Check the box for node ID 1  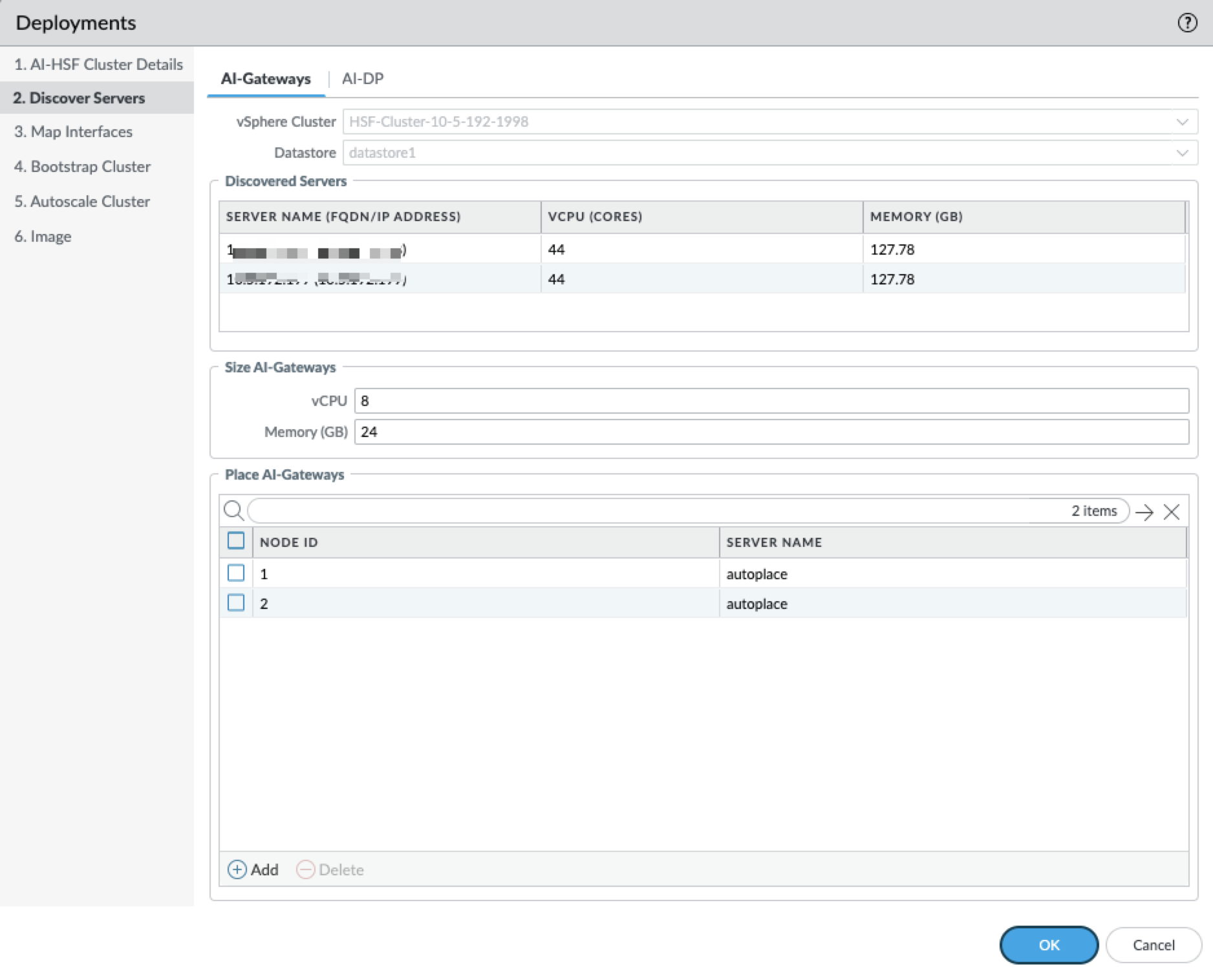(x=236, y=573)
